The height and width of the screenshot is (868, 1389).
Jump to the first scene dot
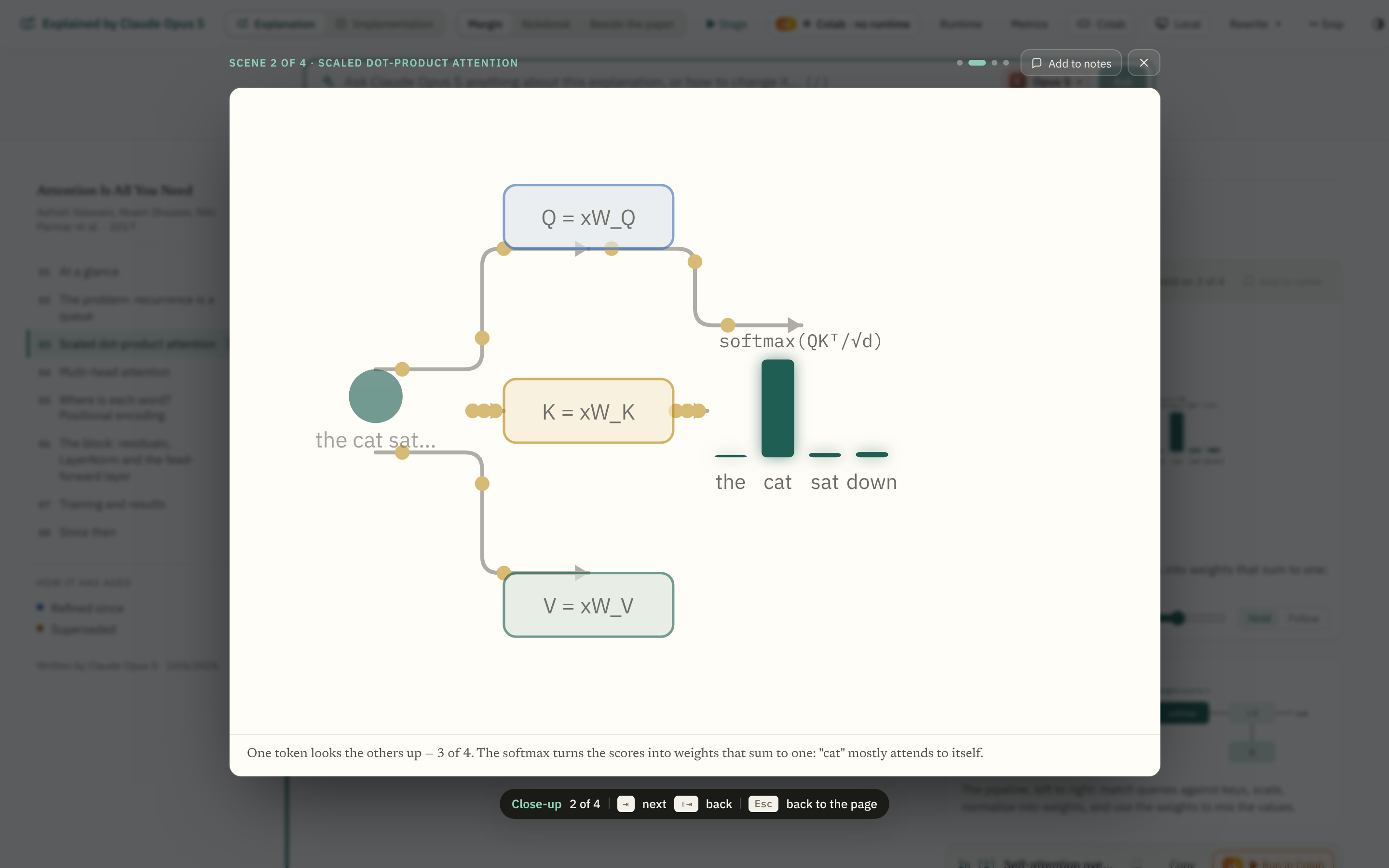[960, 63]
